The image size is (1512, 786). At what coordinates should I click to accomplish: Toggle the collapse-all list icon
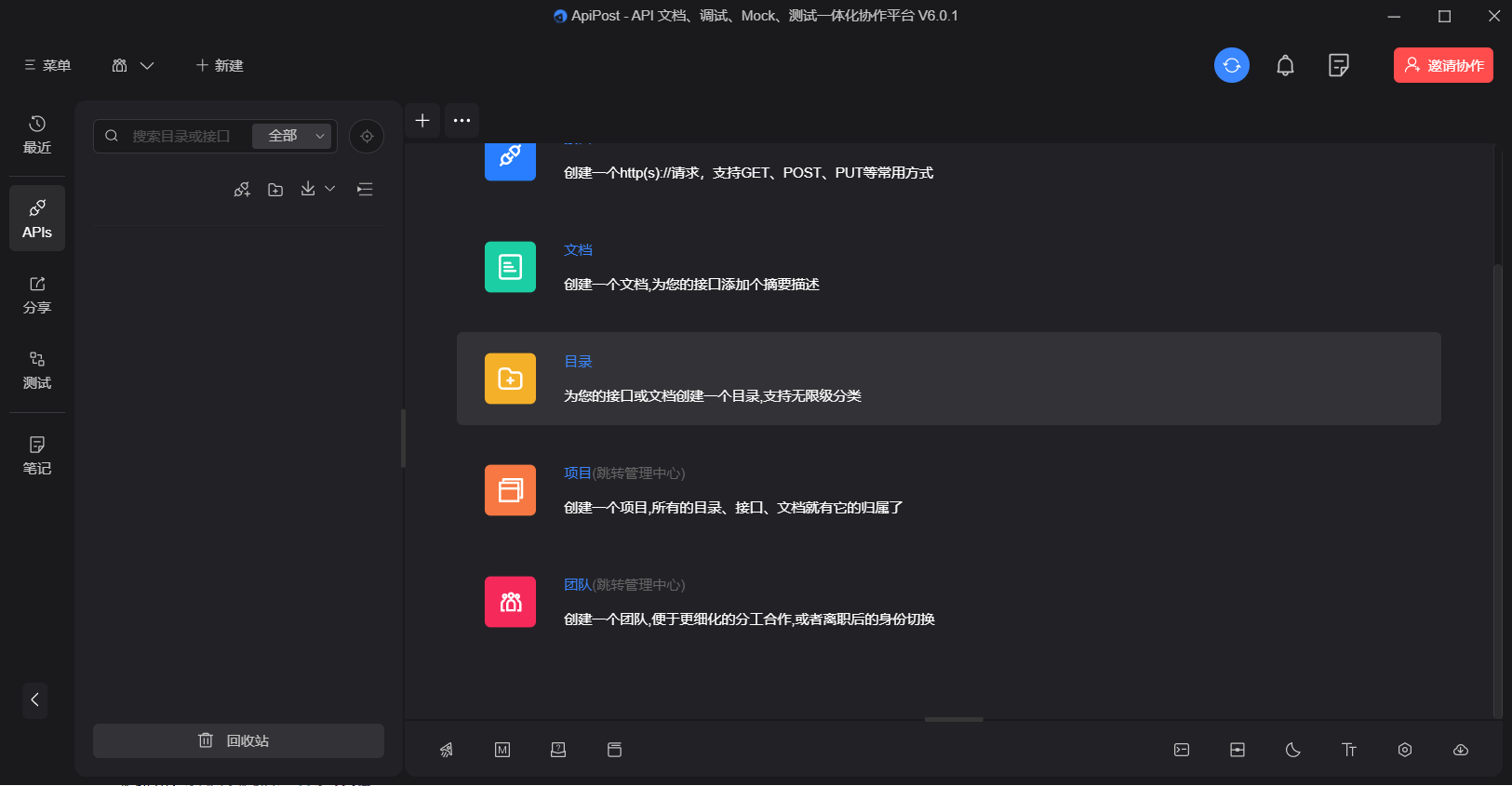click(365, 189)
